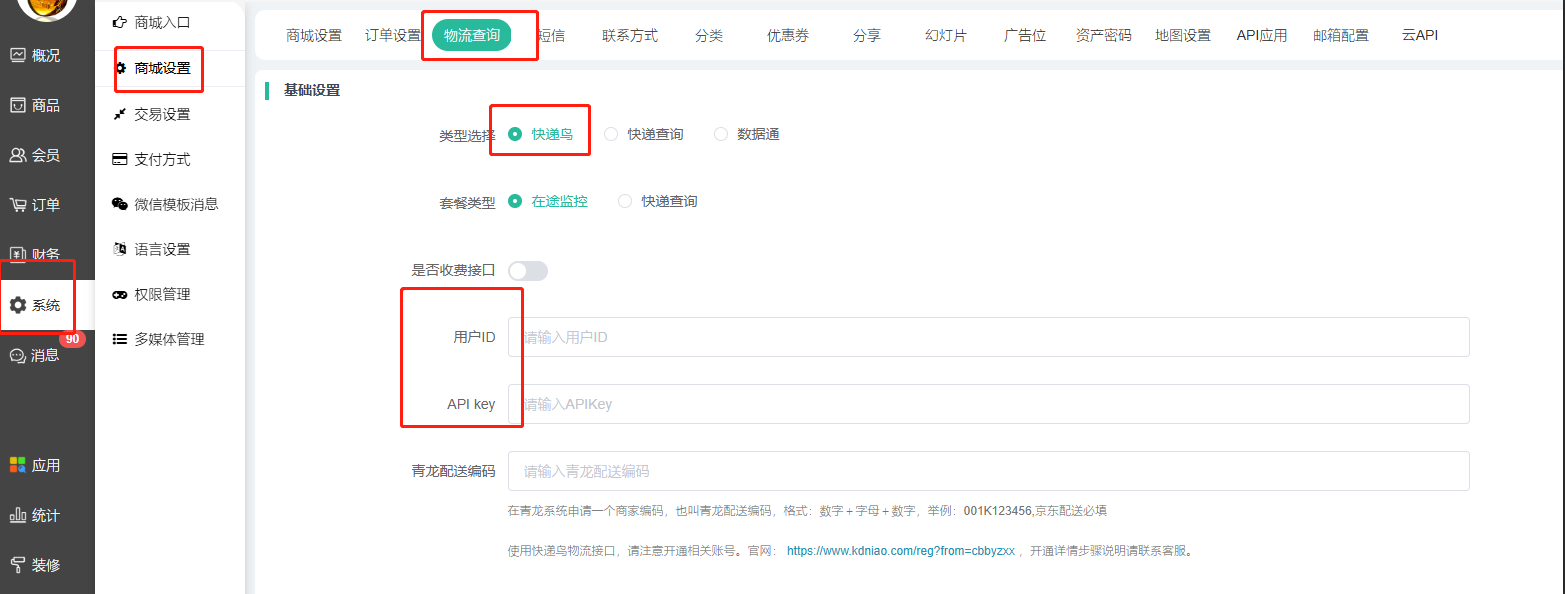Open 应用 apps grid icon
Viewport: 1565px width, 594px height.
pos(18,465)
